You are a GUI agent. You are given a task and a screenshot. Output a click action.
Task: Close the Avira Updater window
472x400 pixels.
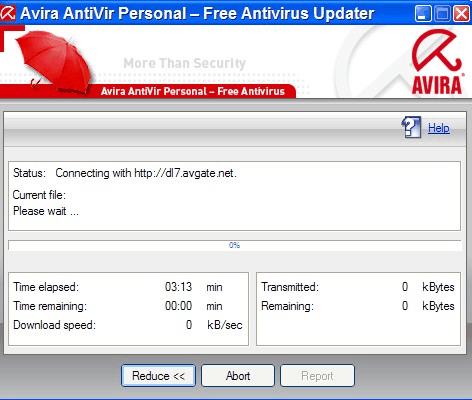tap(462, 14)
